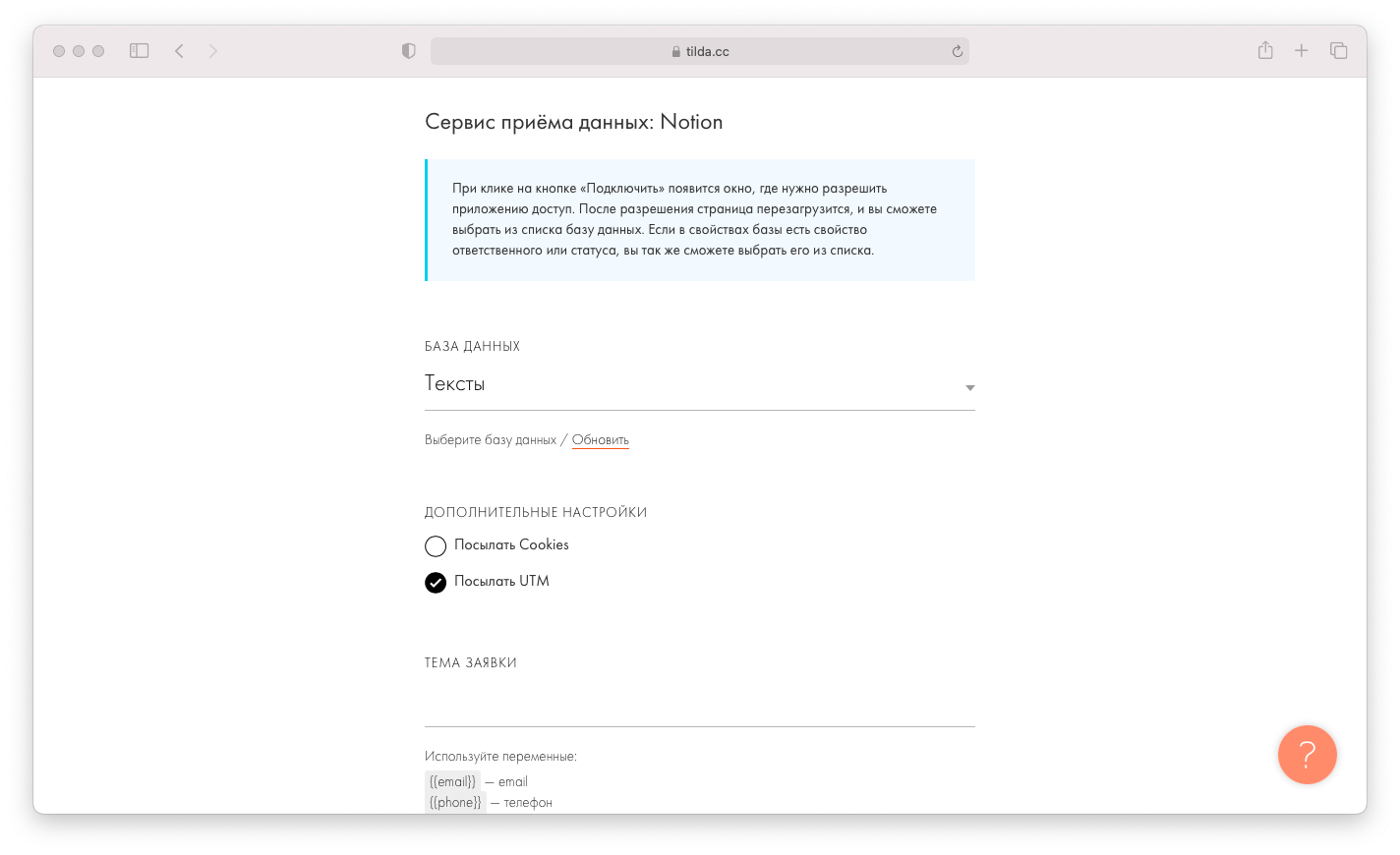Enable the Посылать Cookies checkbox
This screenshot has height=855, width=1400.
tap(436, 546)
